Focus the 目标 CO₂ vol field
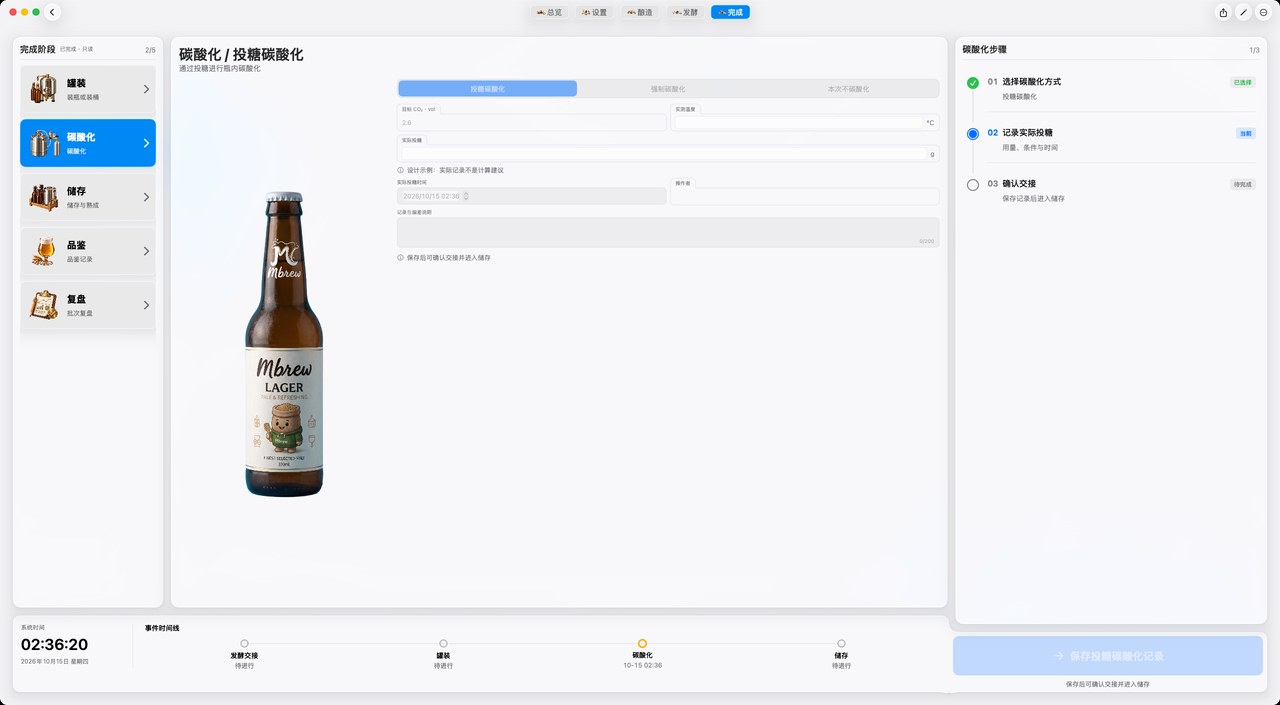Viewport: 1280px width, 705px height. pos(532,122)
